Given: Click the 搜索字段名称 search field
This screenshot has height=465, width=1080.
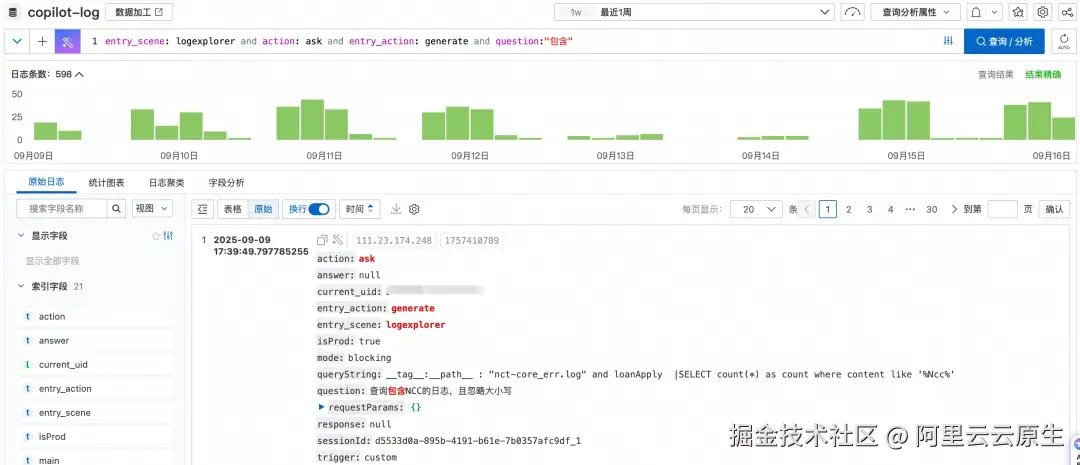Looking at the screenshot, I should (62, 208).
